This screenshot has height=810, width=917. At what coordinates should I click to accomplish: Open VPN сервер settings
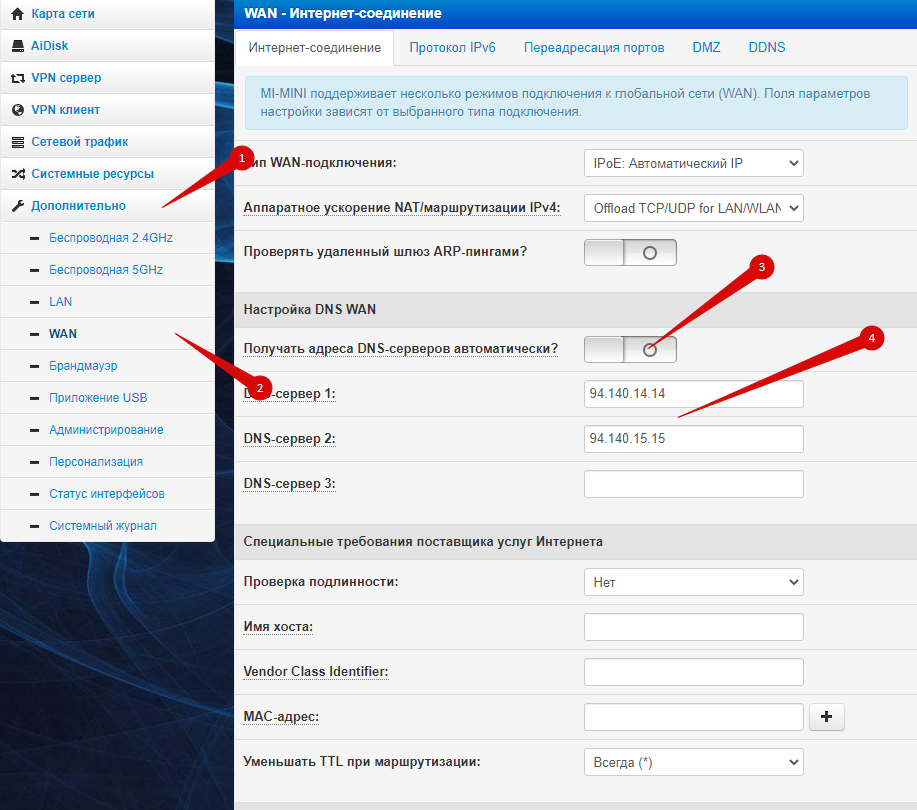tap(108, 78)
